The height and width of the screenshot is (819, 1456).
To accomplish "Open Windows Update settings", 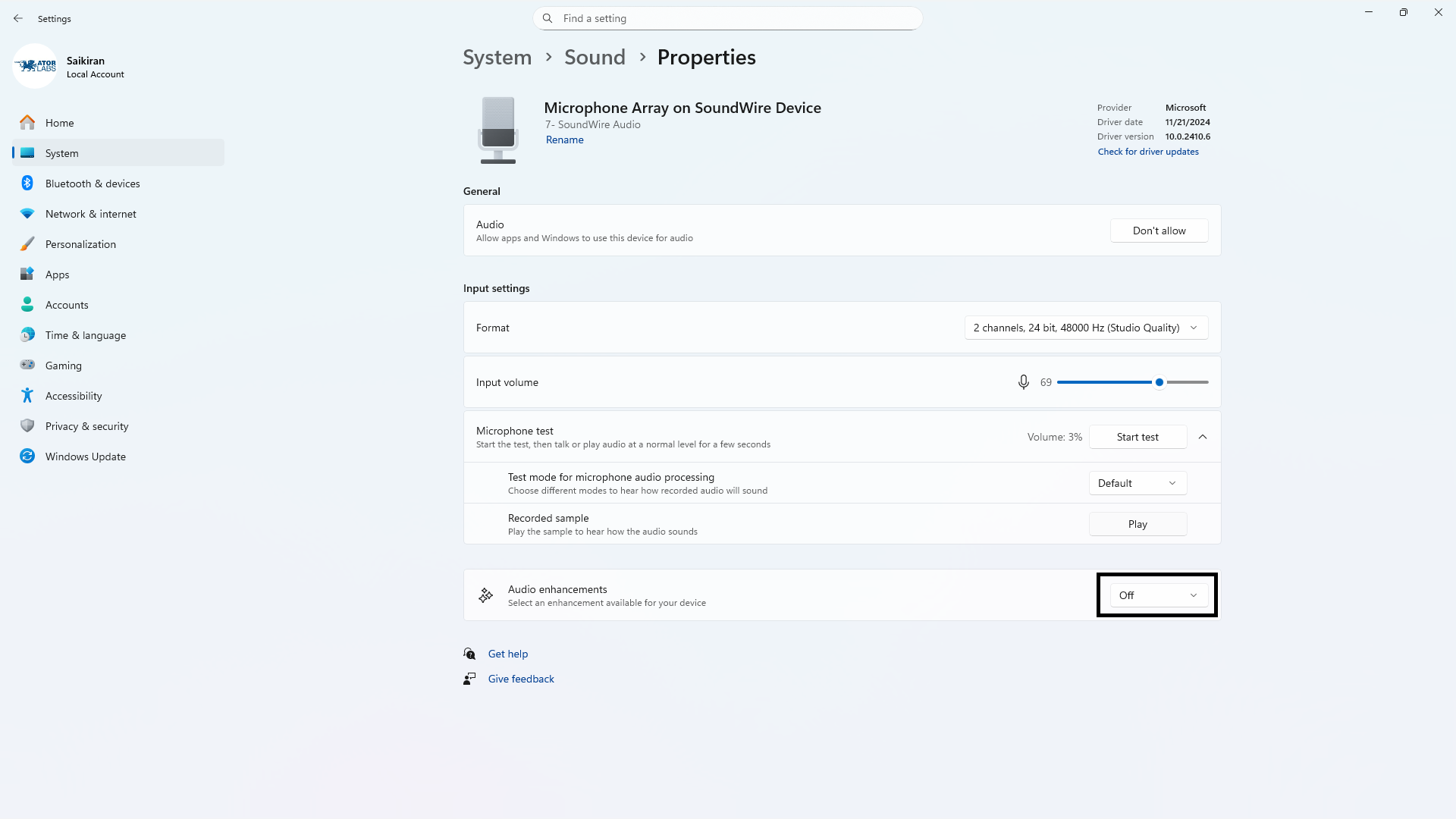I will [85, 456].
